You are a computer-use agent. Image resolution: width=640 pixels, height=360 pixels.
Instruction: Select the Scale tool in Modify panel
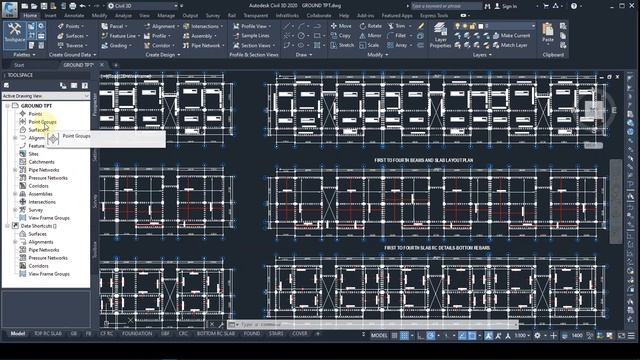tap(369, 45)
